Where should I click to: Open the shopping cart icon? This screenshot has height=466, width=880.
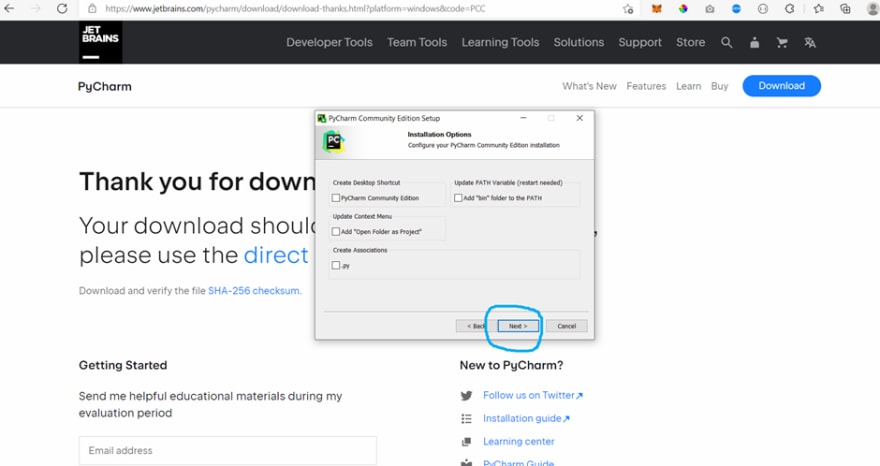tap(782, 43)
